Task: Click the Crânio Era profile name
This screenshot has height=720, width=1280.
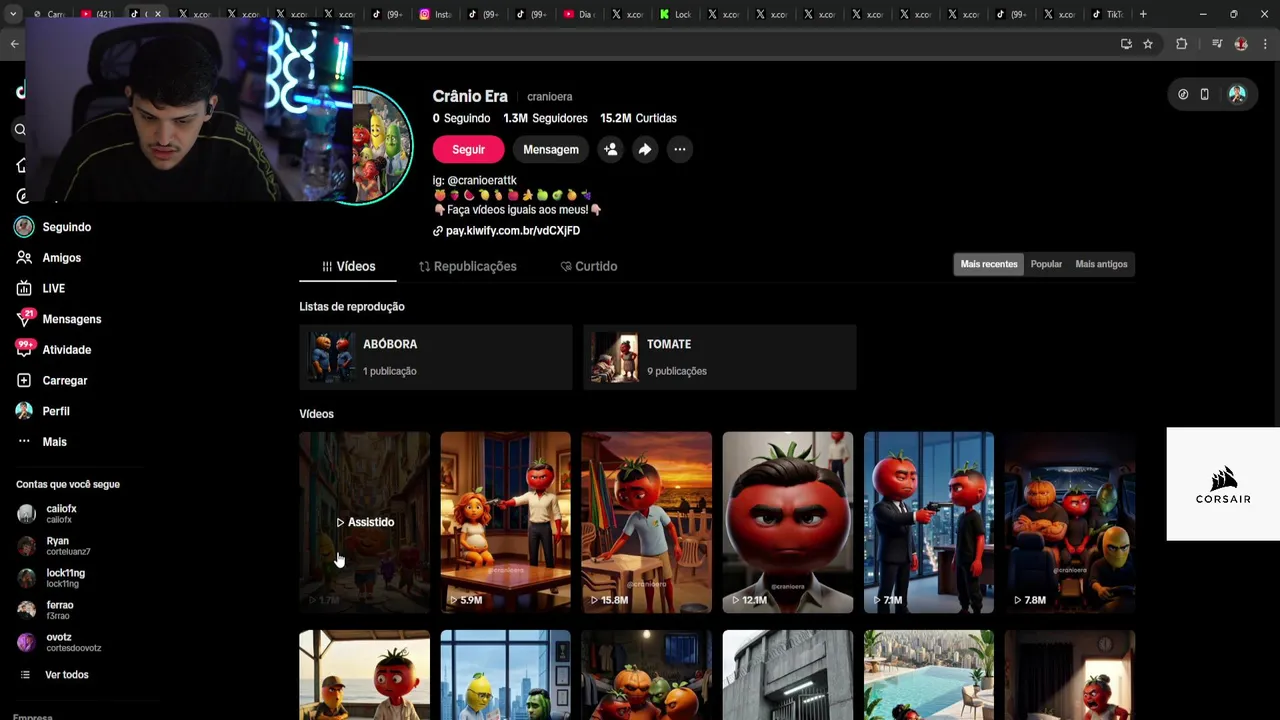Action: pos(470,96)
